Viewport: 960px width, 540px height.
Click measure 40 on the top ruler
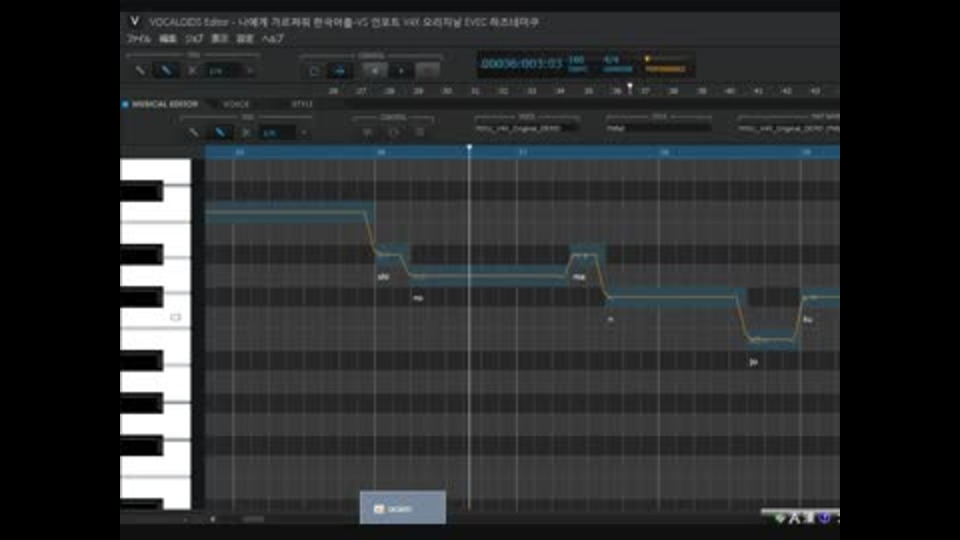click(x=729, y=91)
